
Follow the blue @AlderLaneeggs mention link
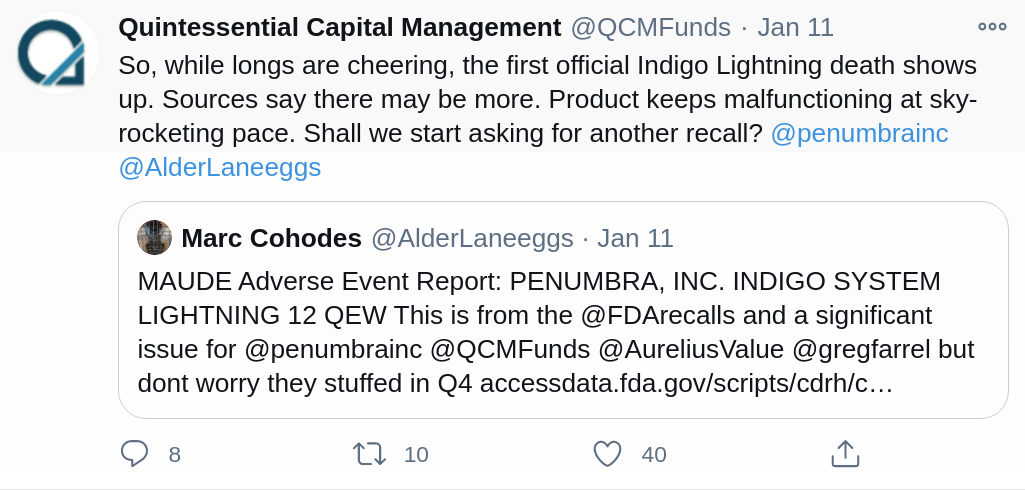point(220,167)
